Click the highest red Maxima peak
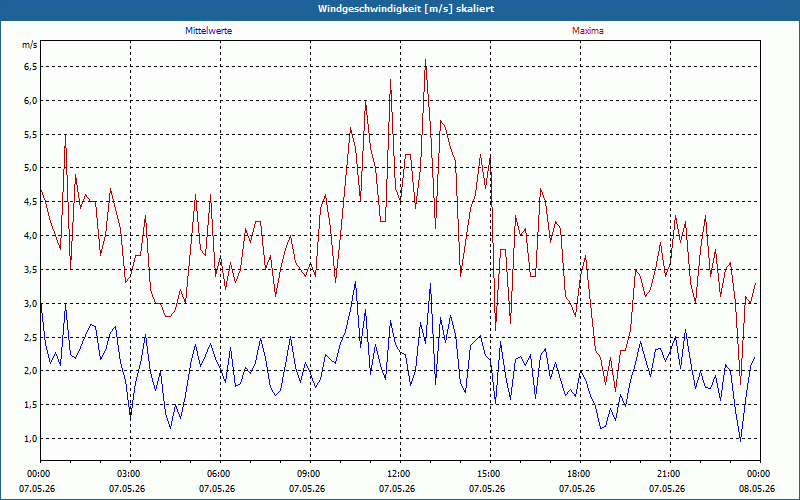This screenshot has width=800, height=500. coord(426,60)
